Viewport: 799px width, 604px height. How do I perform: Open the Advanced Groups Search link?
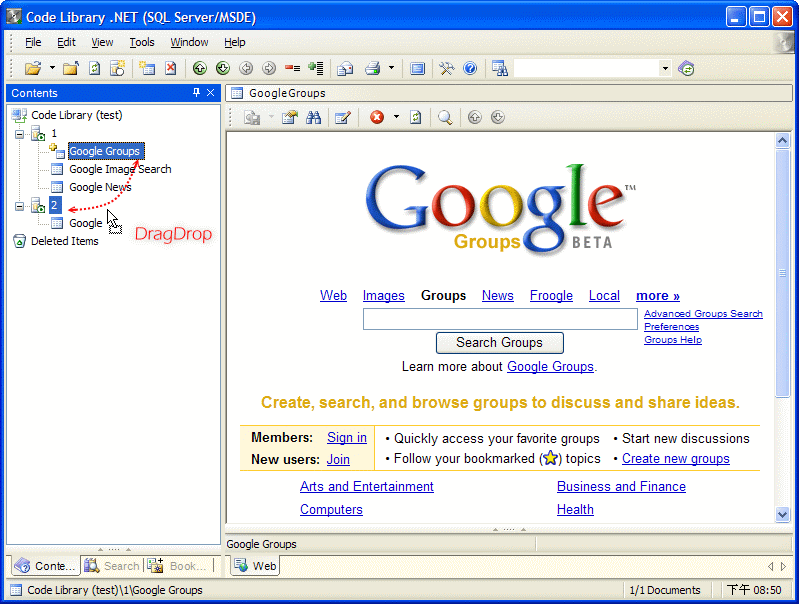coord(703,313)
